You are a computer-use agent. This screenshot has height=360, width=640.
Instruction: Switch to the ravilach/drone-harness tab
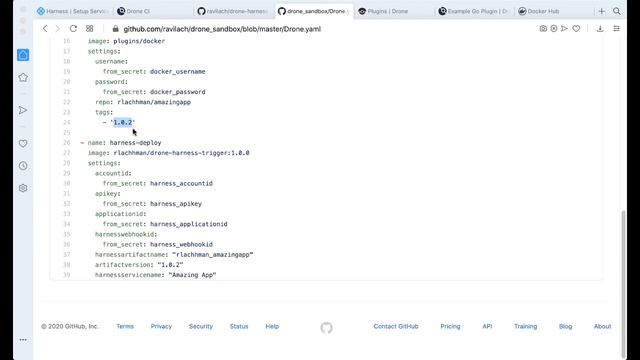[233, 11]
